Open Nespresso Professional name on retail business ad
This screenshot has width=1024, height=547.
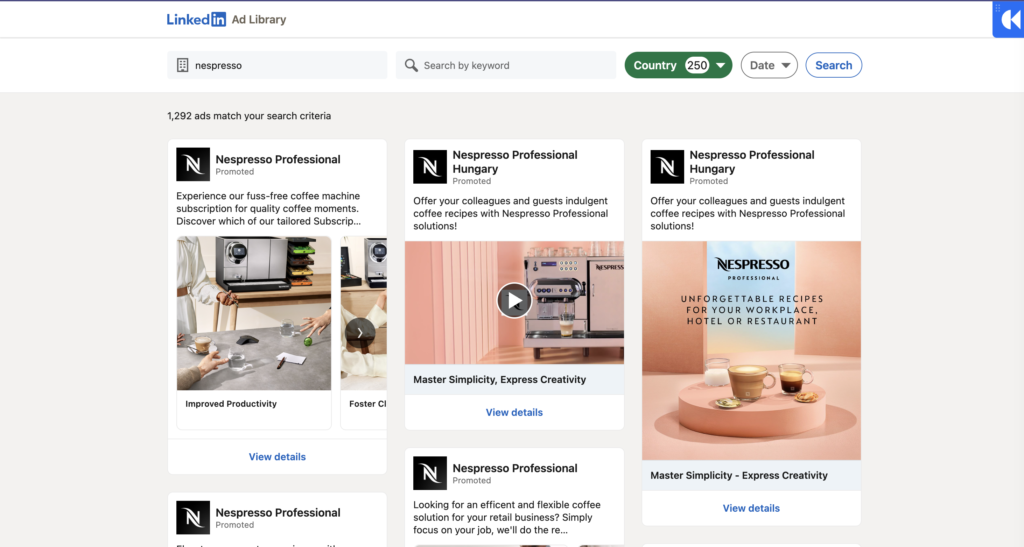click(x=515, y=468)
